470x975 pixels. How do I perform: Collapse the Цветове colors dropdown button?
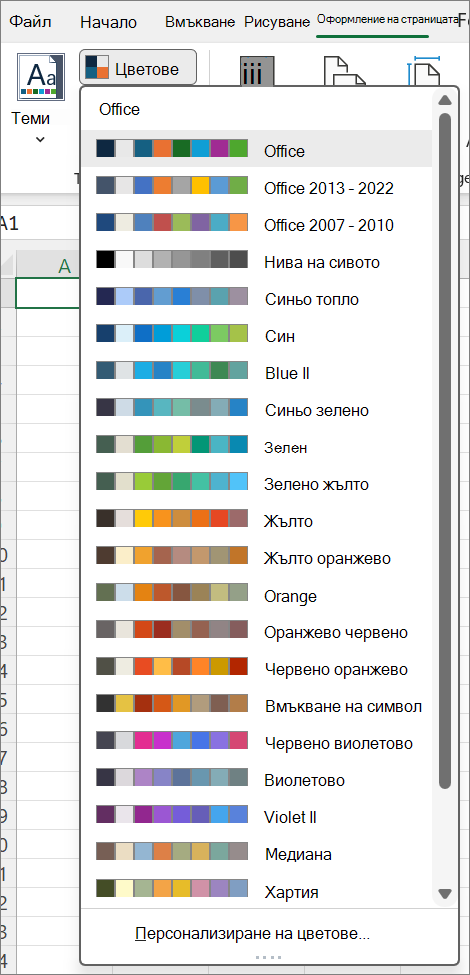click(x=138, y=68)
